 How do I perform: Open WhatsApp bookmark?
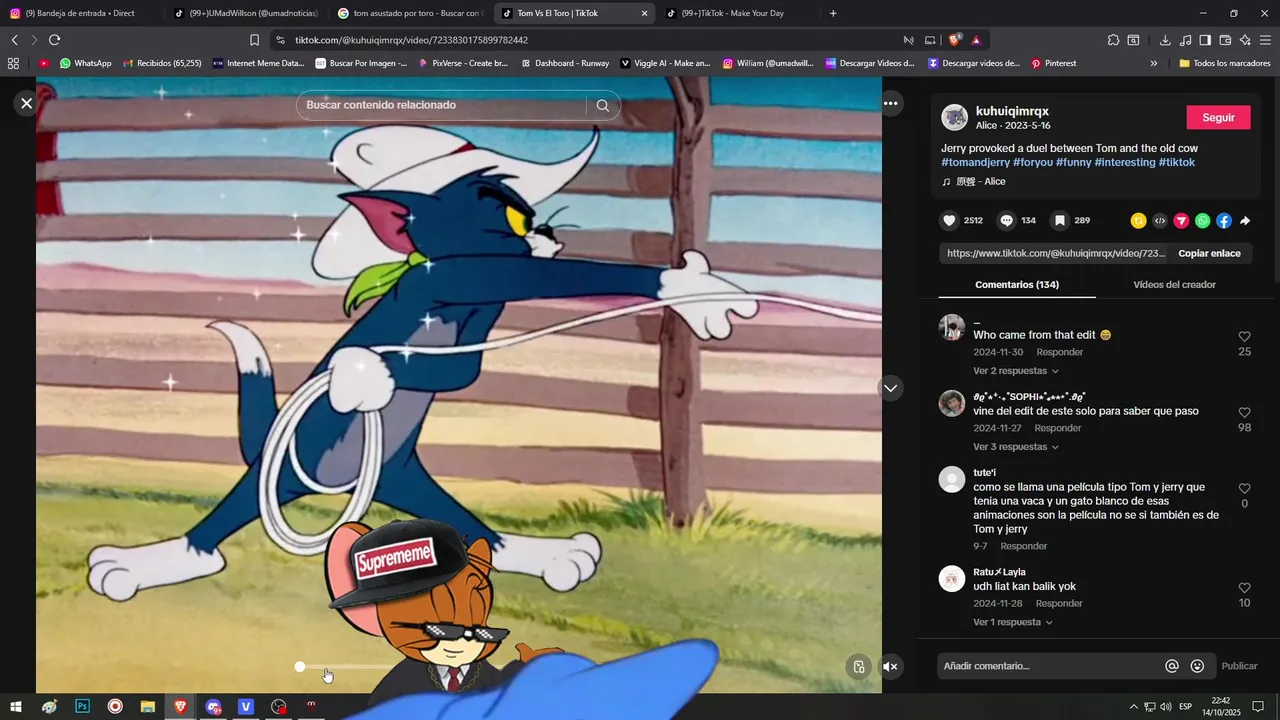coord(85,63)
